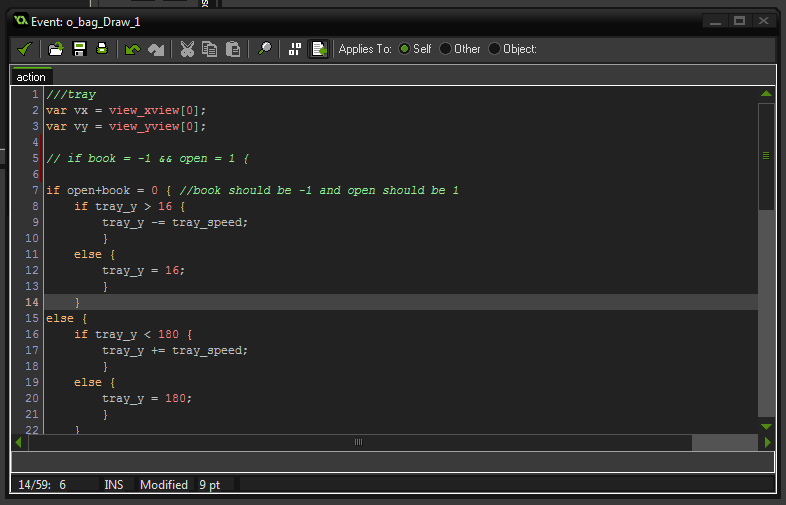Screen dimensions: 786x505
Task: Close the Event o_bag_Draw_1 window
Action: pyautogui.click(x=763, y=21)
